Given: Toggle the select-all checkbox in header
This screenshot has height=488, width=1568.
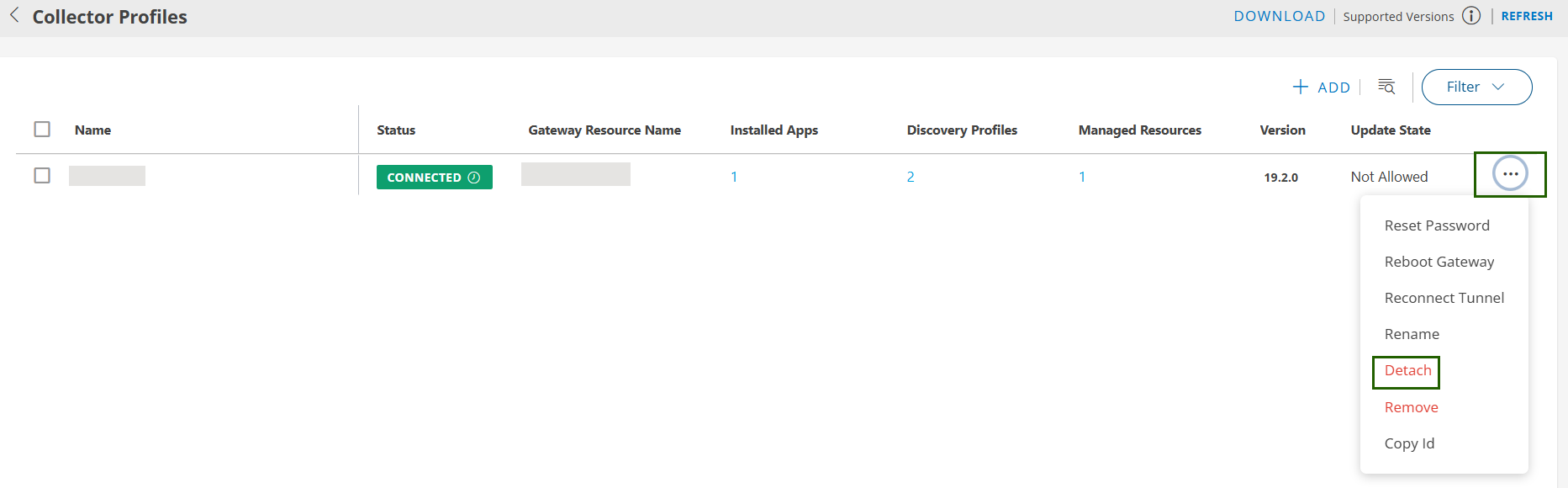Looking at the screenshot, I should coord(42,130).
